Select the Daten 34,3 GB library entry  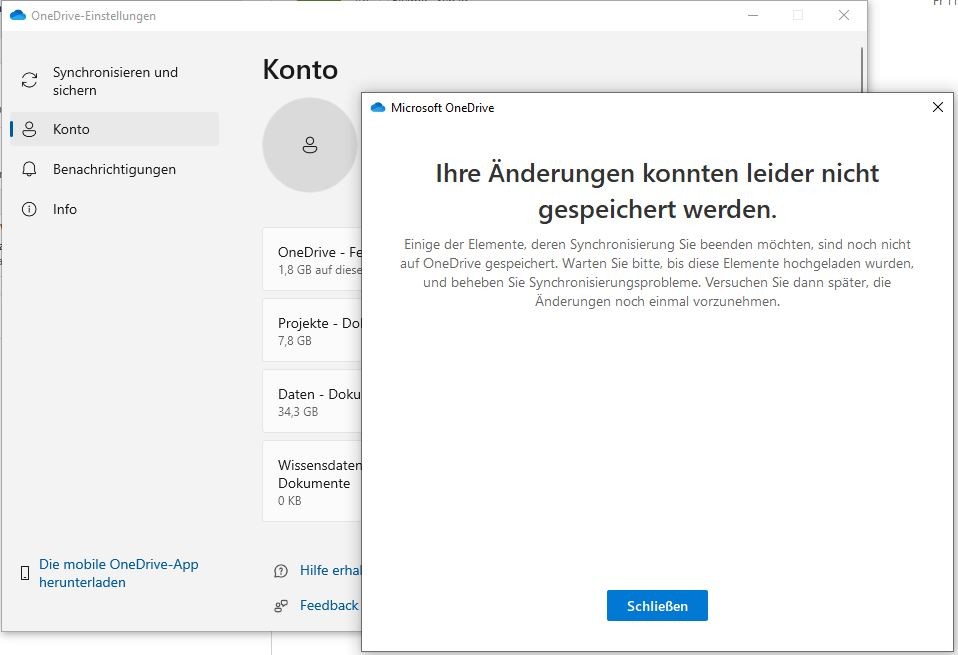(312, 401)
